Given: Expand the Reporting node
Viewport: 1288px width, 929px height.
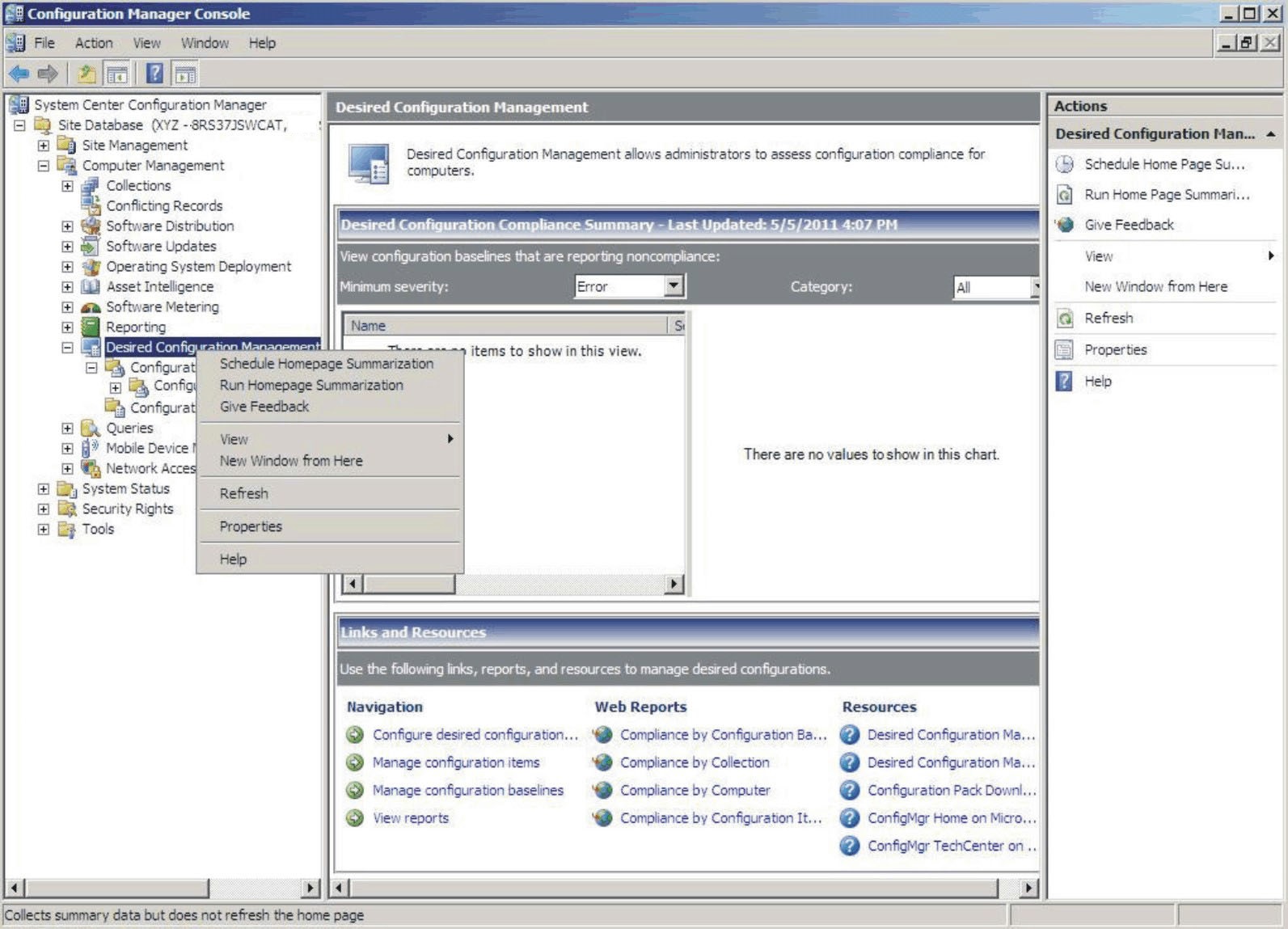Looking at the screenshot, I should (x=68, y=327).
